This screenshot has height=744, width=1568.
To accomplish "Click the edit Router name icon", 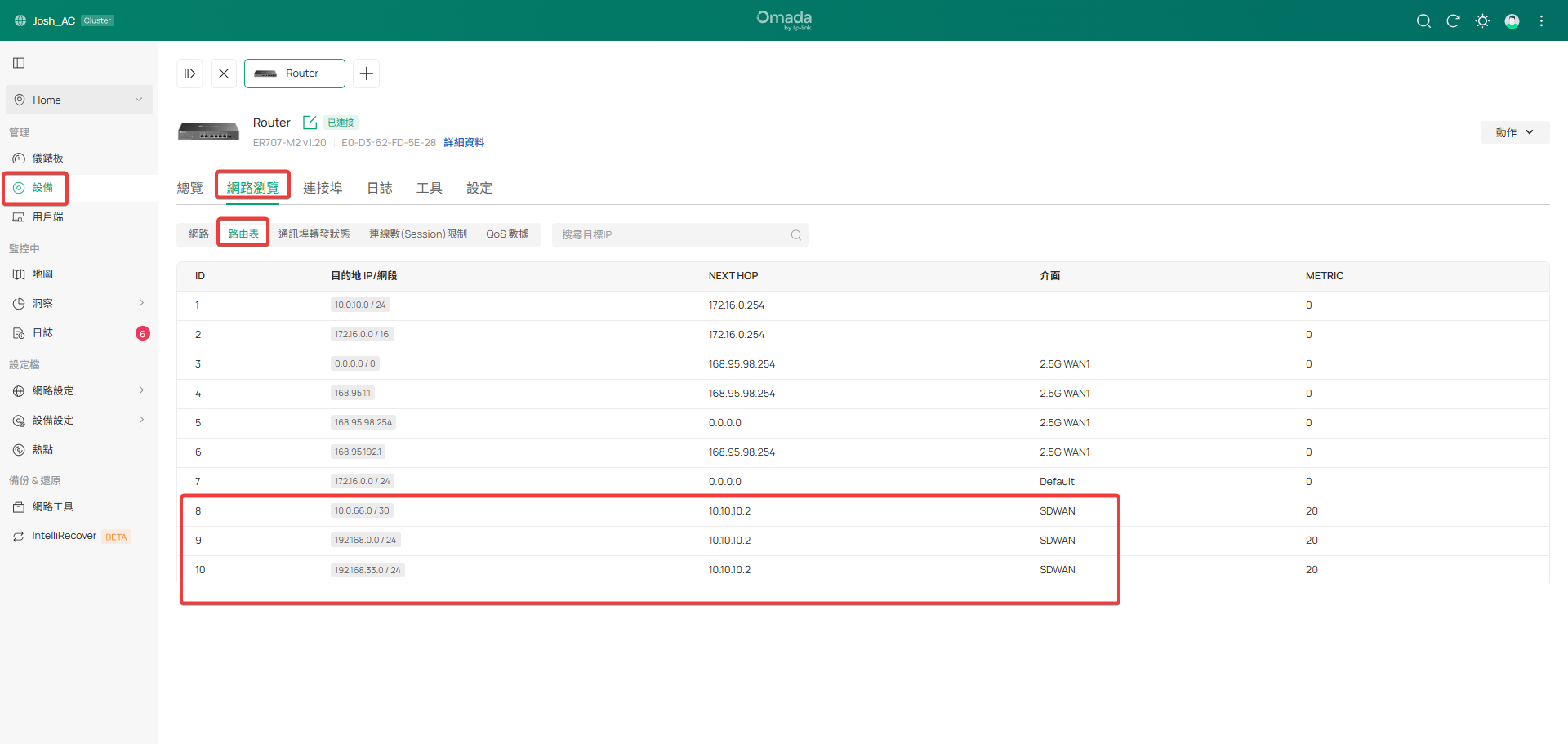I will pos(310,123).
